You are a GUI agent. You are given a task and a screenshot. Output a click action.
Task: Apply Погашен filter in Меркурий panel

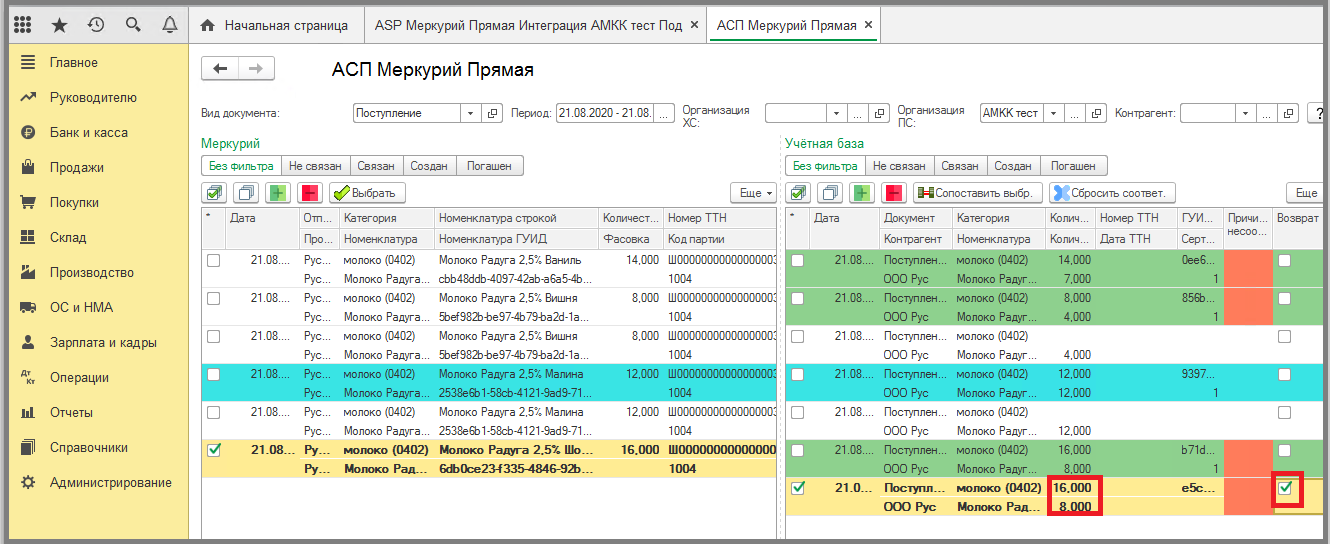coord(491,166)
